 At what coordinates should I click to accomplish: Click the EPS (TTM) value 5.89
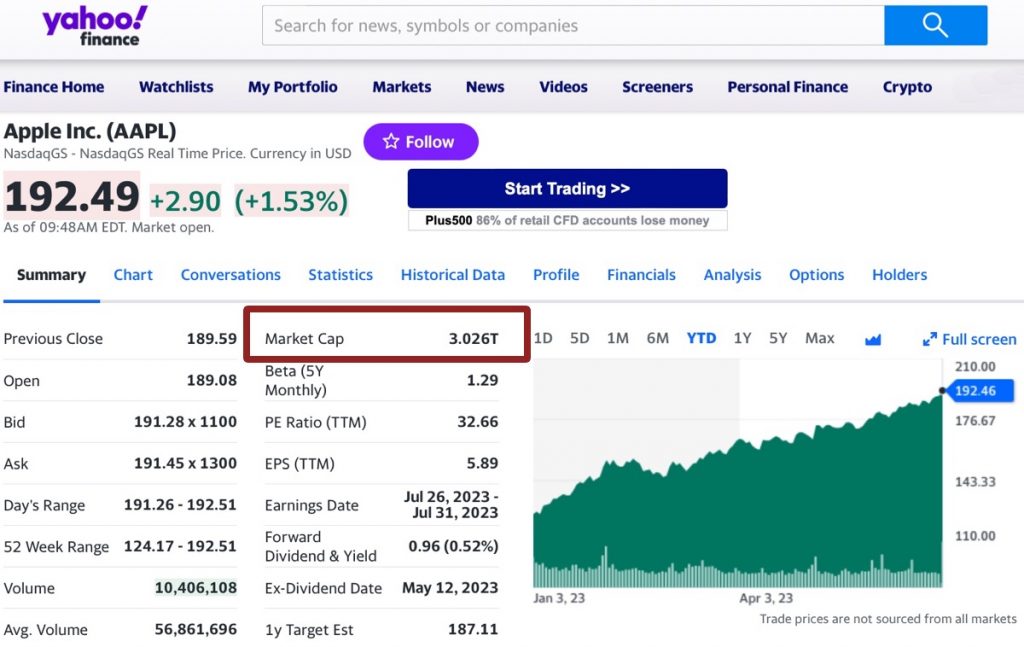(x=483, y=463)
